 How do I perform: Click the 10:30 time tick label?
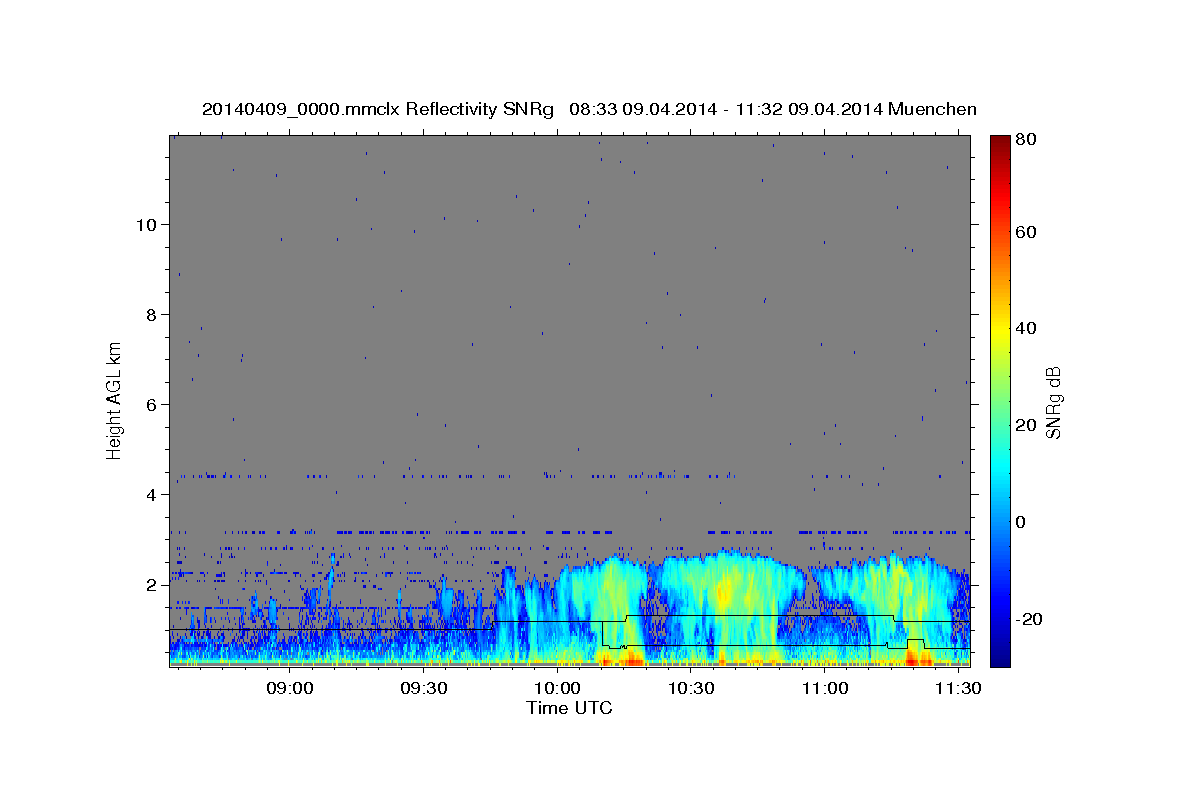[690, 688]
